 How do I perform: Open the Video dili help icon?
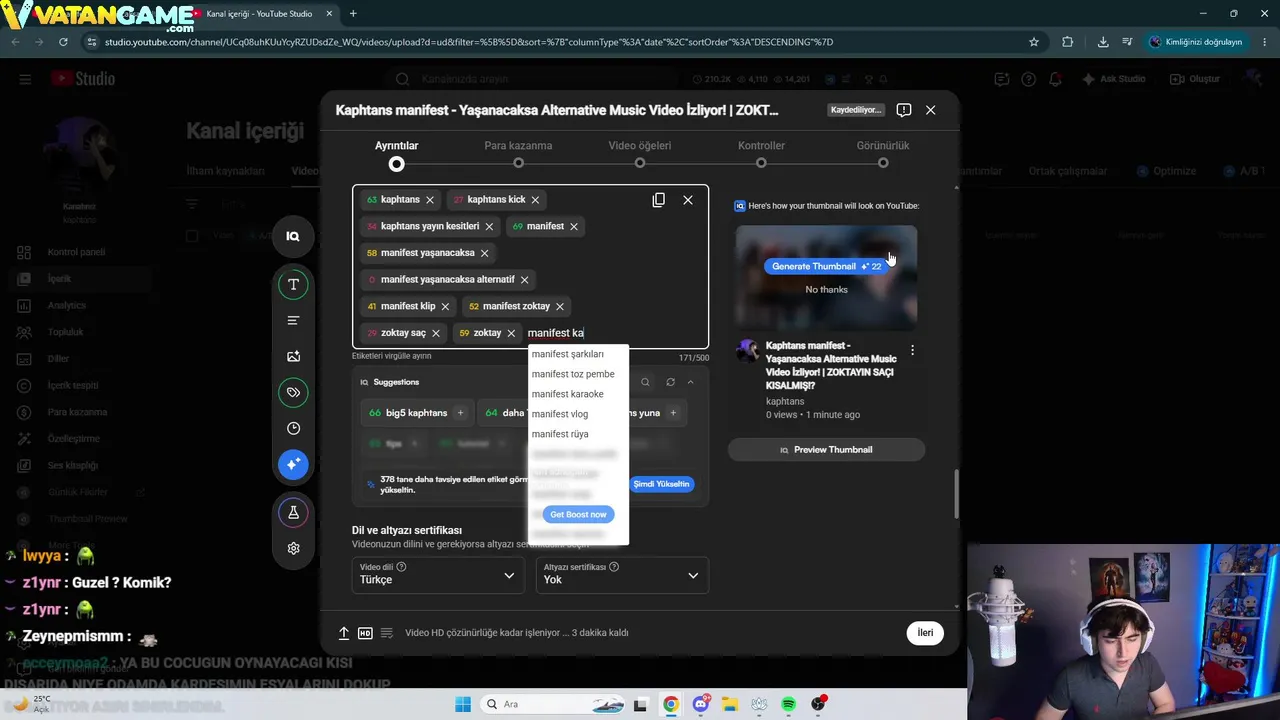[x=401, y=566]
